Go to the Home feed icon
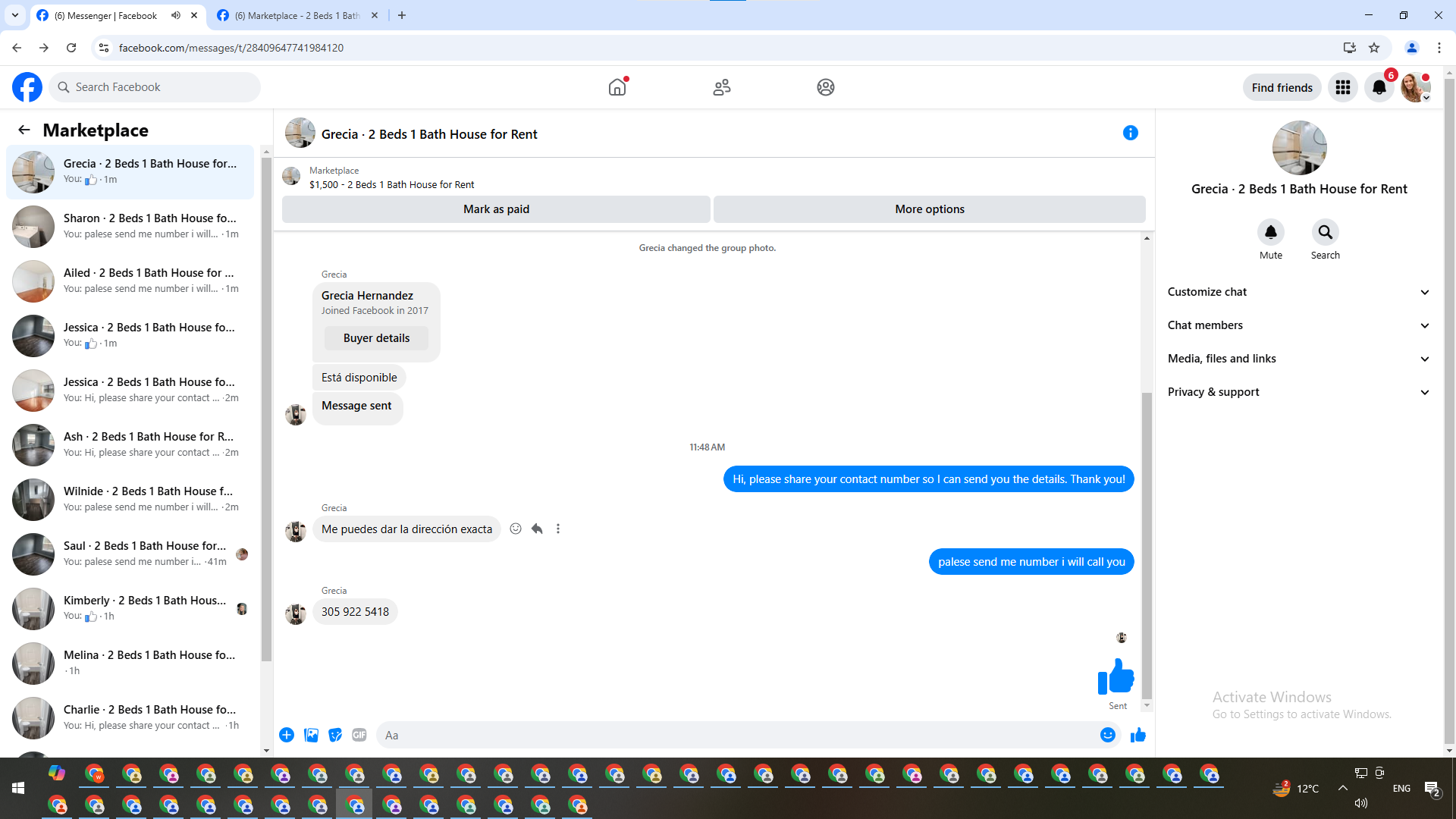Viewport: 1456px width, 819px height. point(617,87)
